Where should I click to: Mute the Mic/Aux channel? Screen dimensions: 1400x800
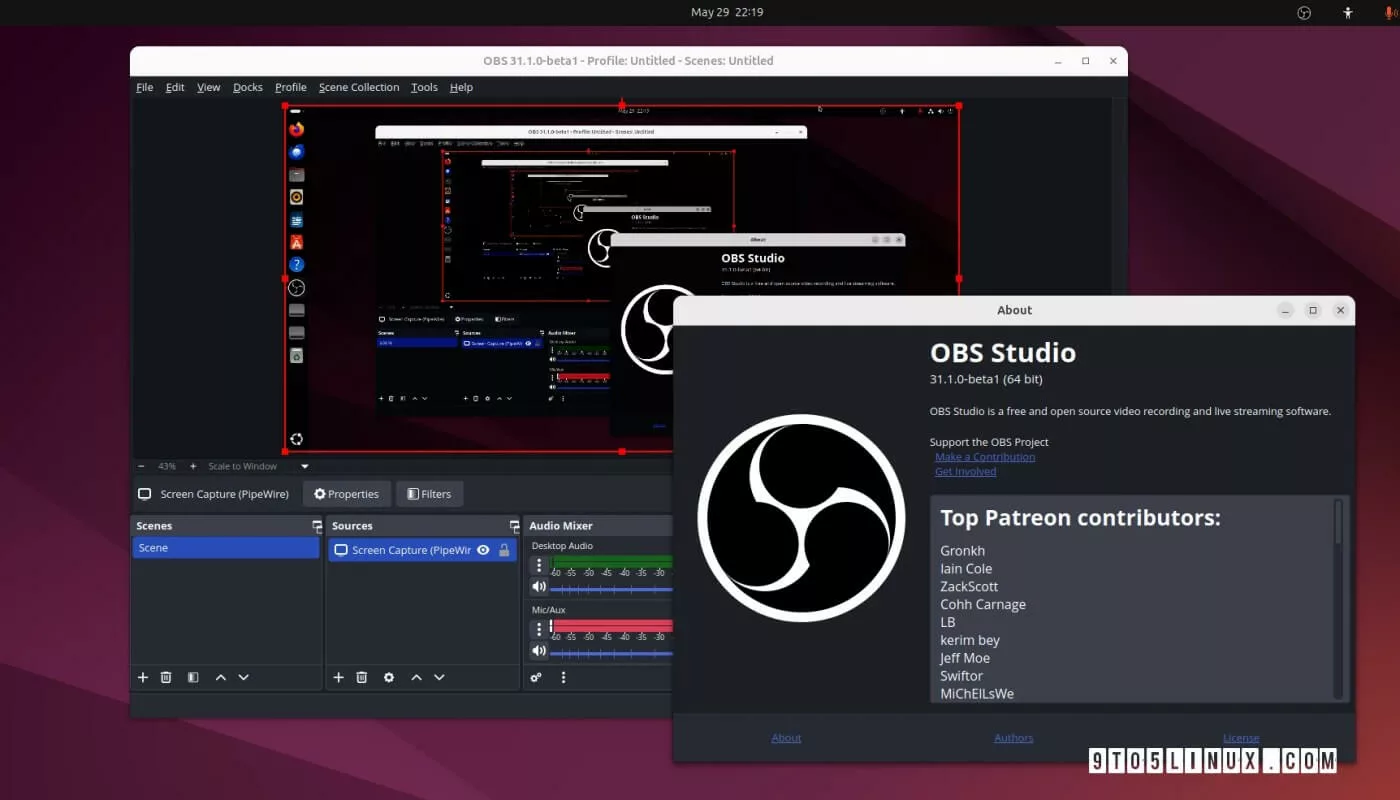point(539,651)
